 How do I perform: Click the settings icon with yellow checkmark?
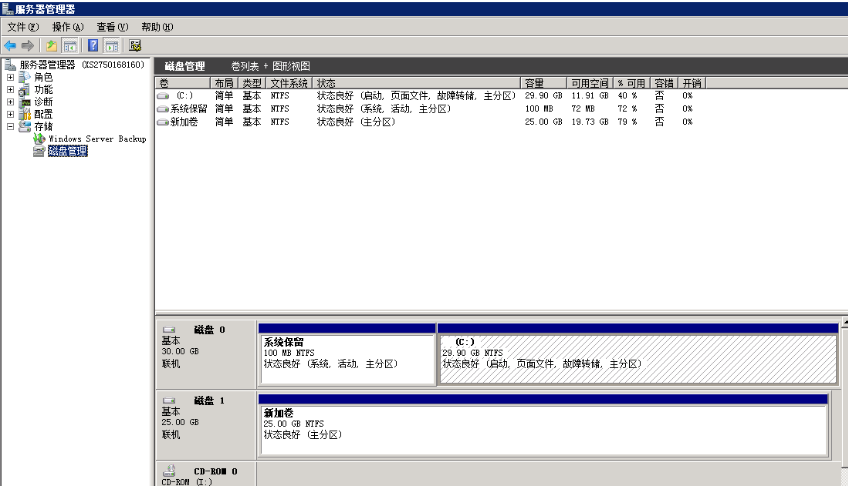[135, 46]
